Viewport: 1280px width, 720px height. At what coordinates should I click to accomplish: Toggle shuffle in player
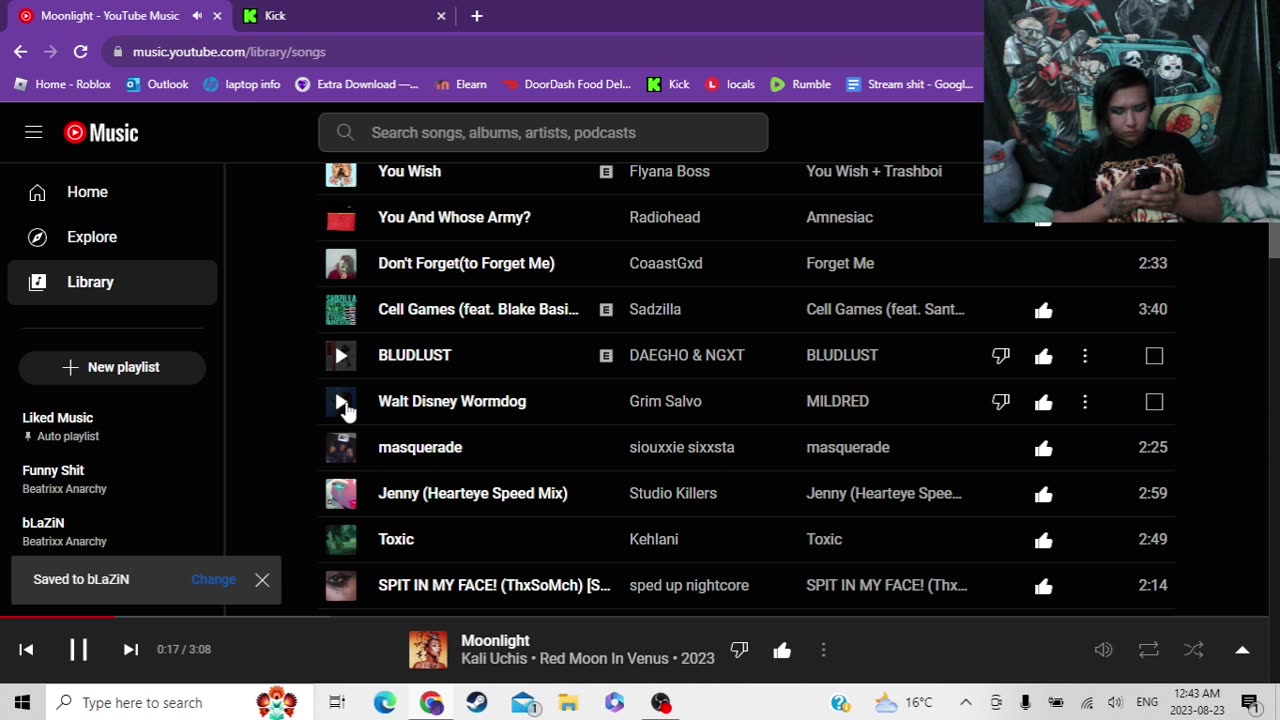click(x=1194, y=650)
